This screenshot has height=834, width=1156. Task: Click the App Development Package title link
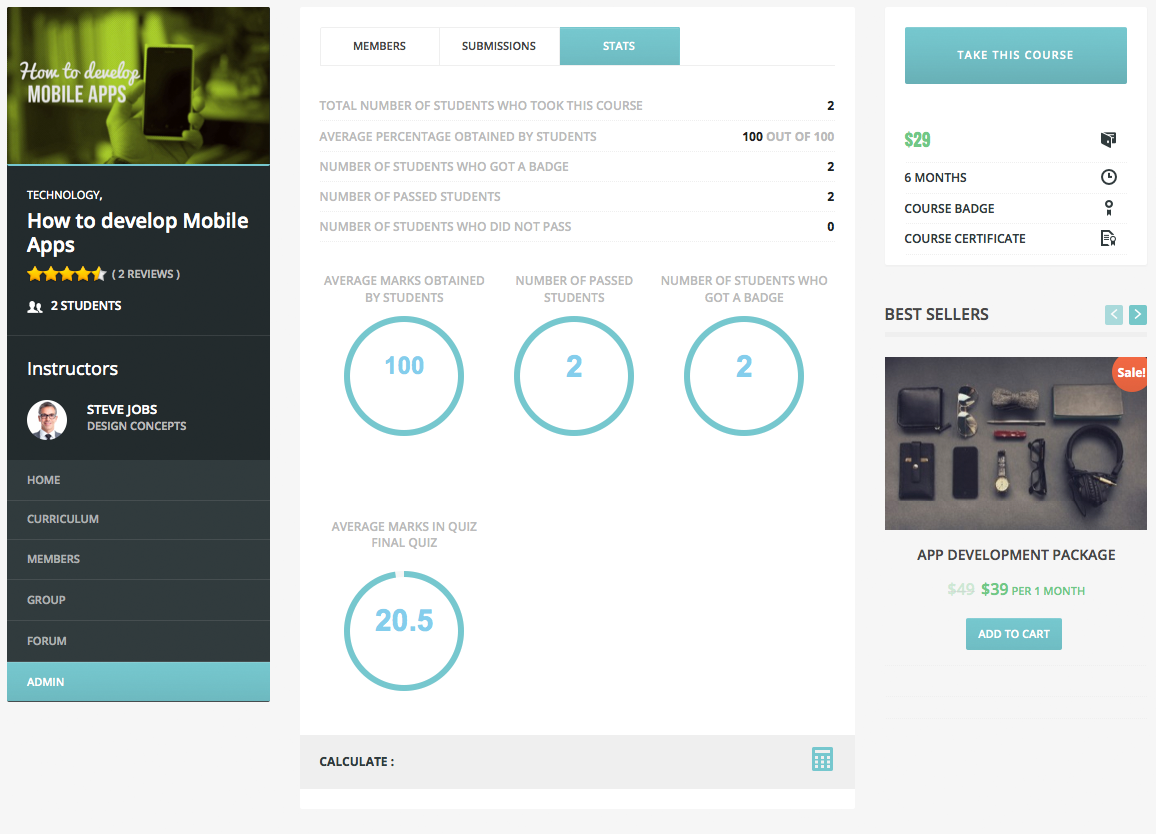coord(1016,555)
